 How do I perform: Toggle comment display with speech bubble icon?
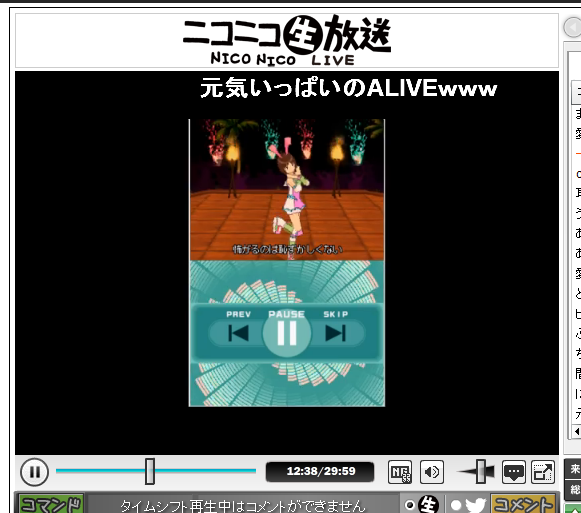514,472
